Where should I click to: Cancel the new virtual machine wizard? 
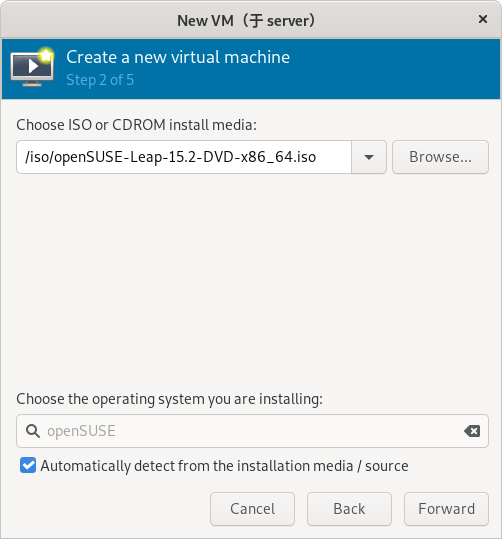(x=252, y=509)
